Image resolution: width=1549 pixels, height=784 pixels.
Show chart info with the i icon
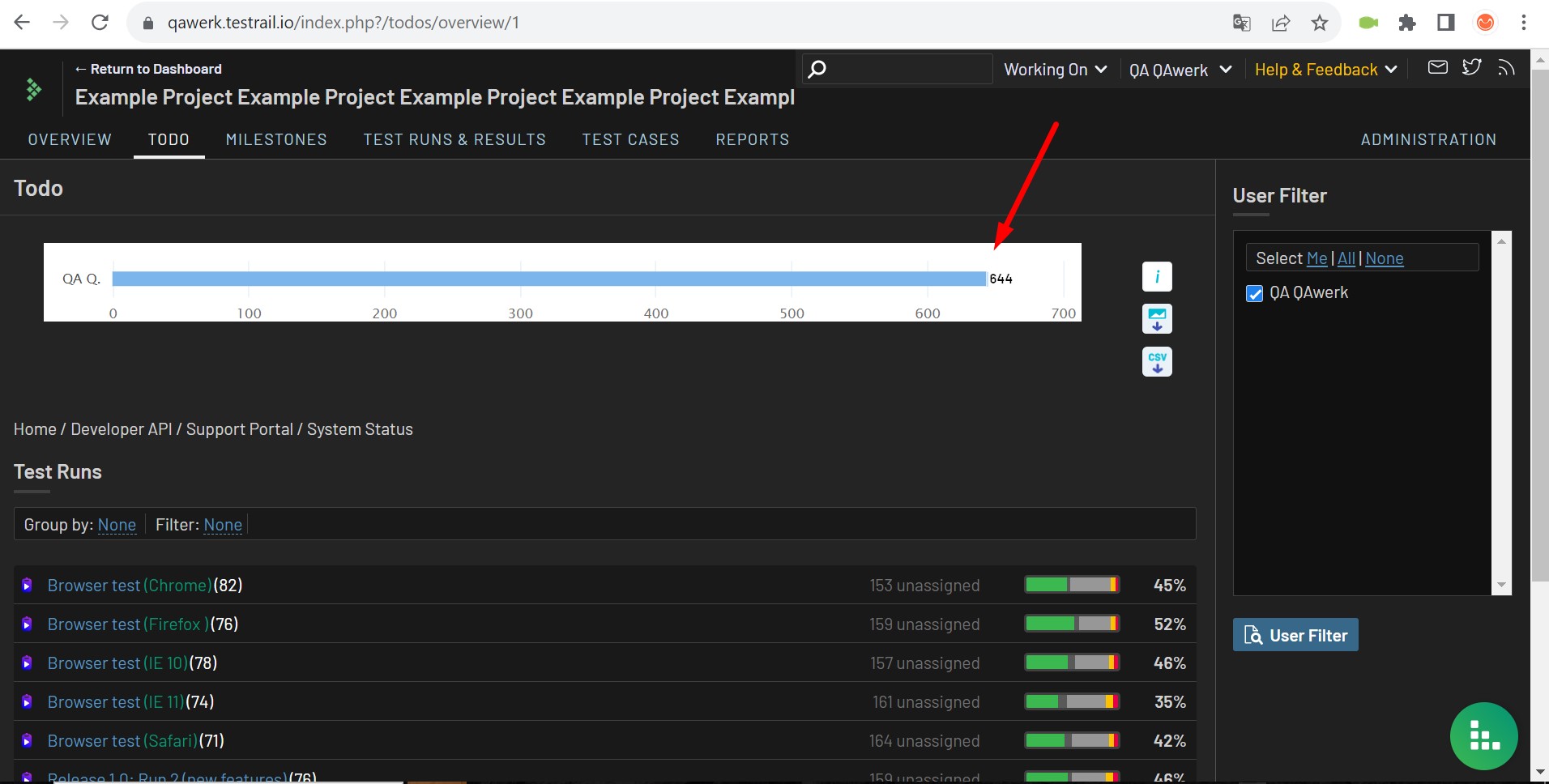(x=1157, y=277)
